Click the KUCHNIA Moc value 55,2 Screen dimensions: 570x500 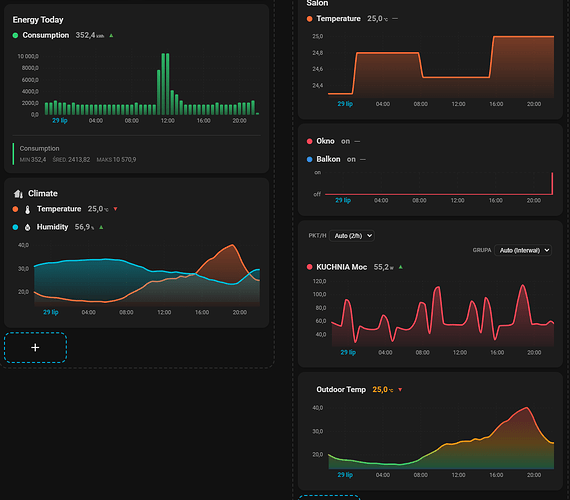pyautogui.click(x=381, y=267)
